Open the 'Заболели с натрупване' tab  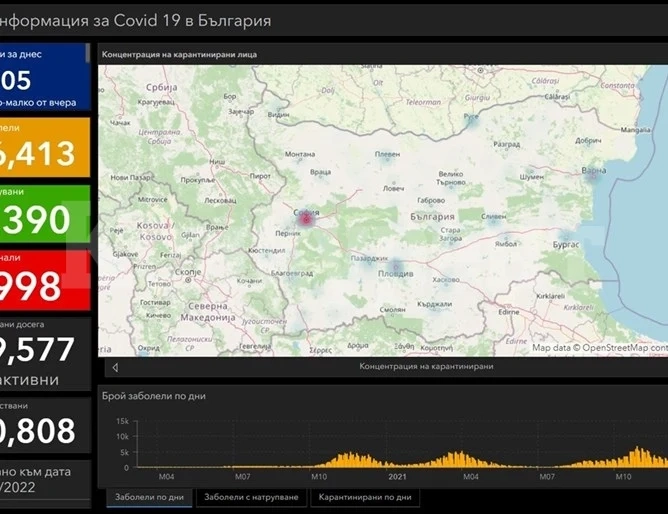(251, 497)
